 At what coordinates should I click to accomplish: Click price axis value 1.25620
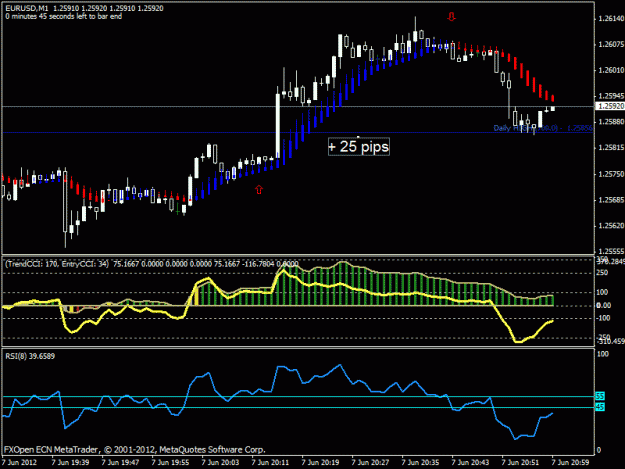point(611,226)
